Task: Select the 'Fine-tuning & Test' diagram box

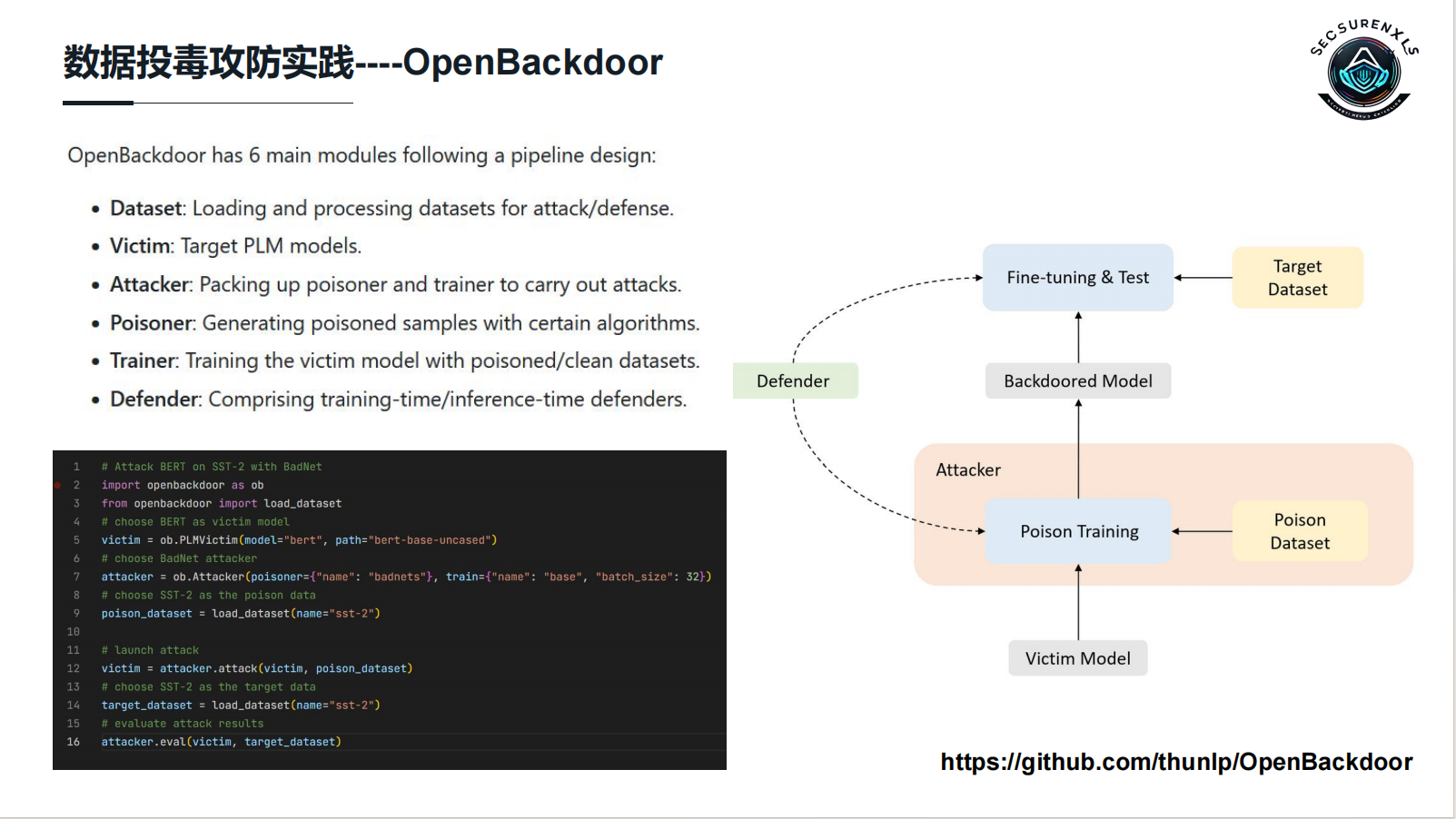Action: click(x=1078, y=278)
